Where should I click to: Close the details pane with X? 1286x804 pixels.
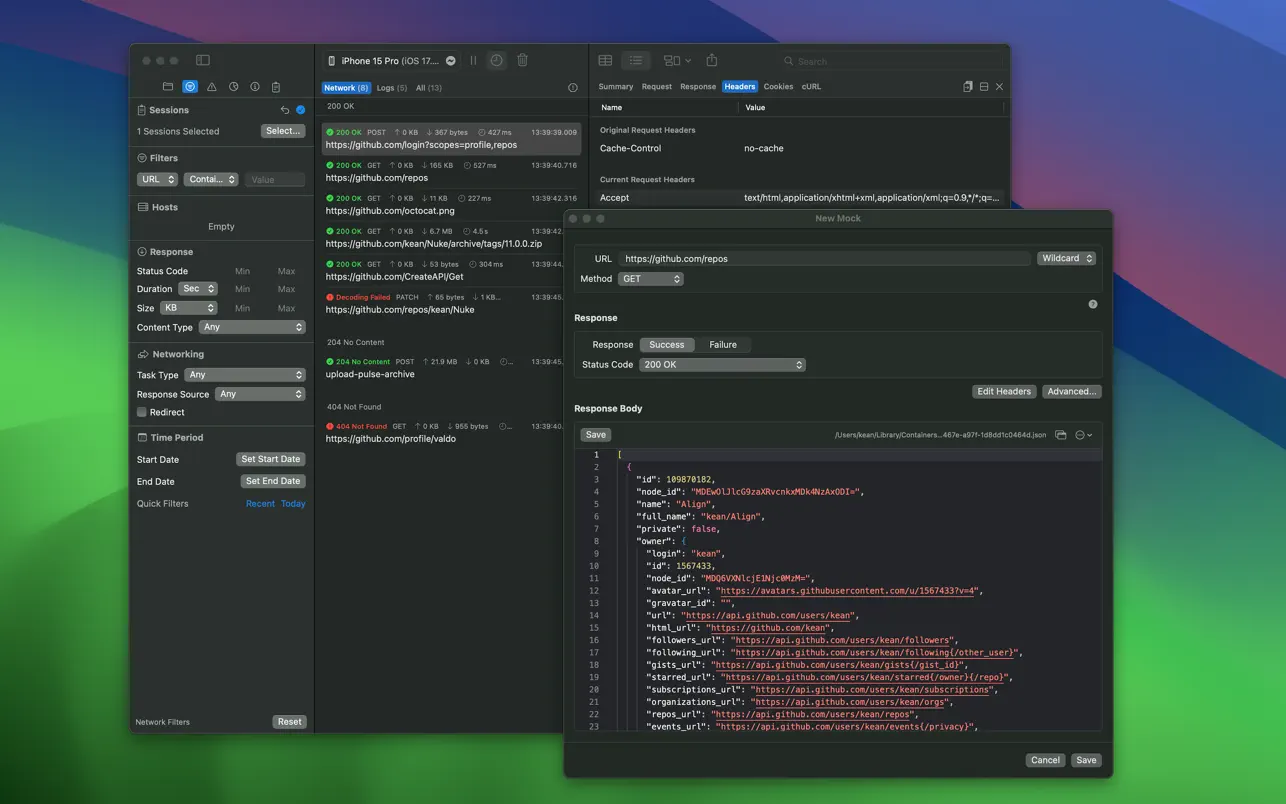tap(999, 87)
